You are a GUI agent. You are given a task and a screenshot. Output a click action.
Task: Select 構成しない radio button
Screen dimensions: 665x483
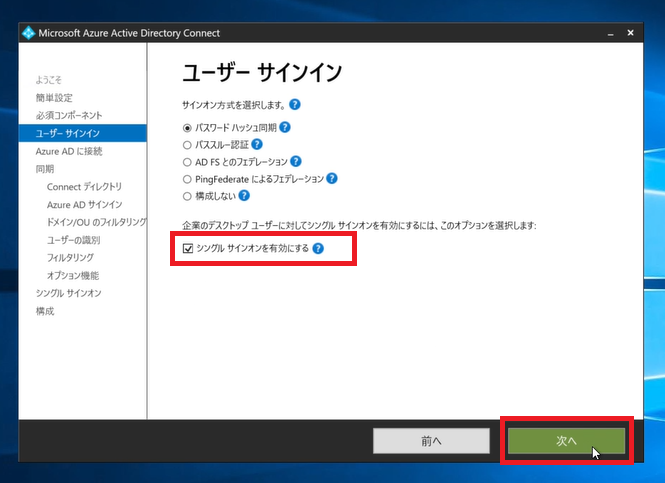pos(187,196)
